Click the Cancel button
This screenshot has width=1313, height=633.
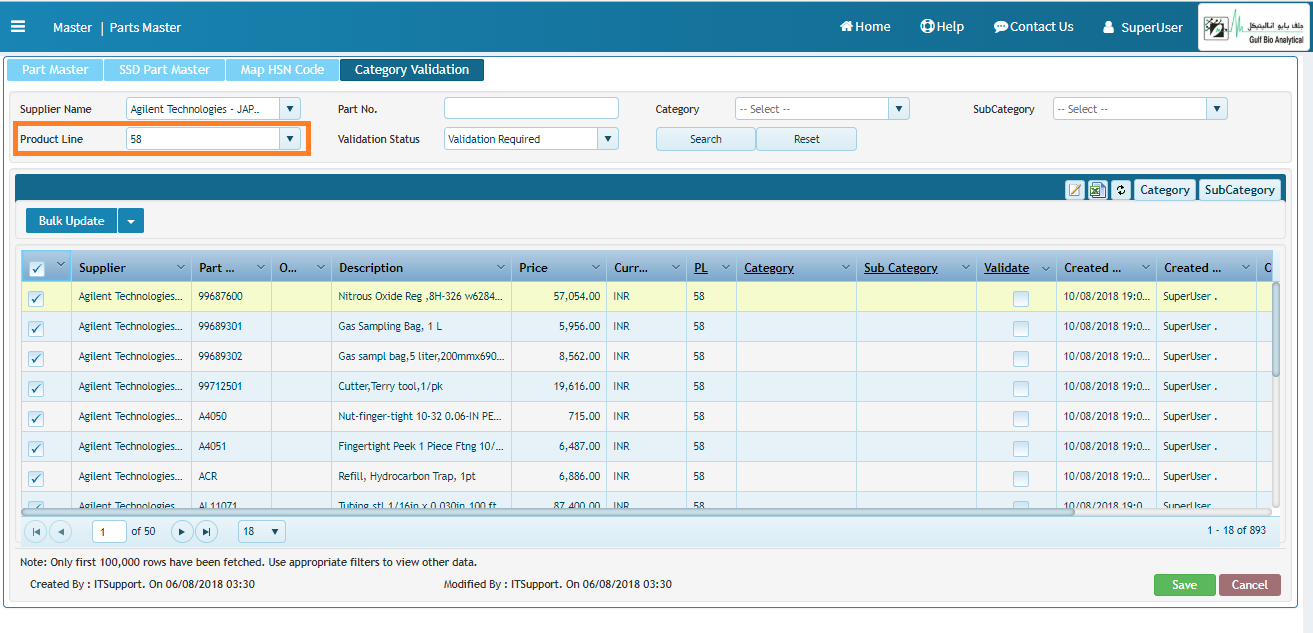1250,585
